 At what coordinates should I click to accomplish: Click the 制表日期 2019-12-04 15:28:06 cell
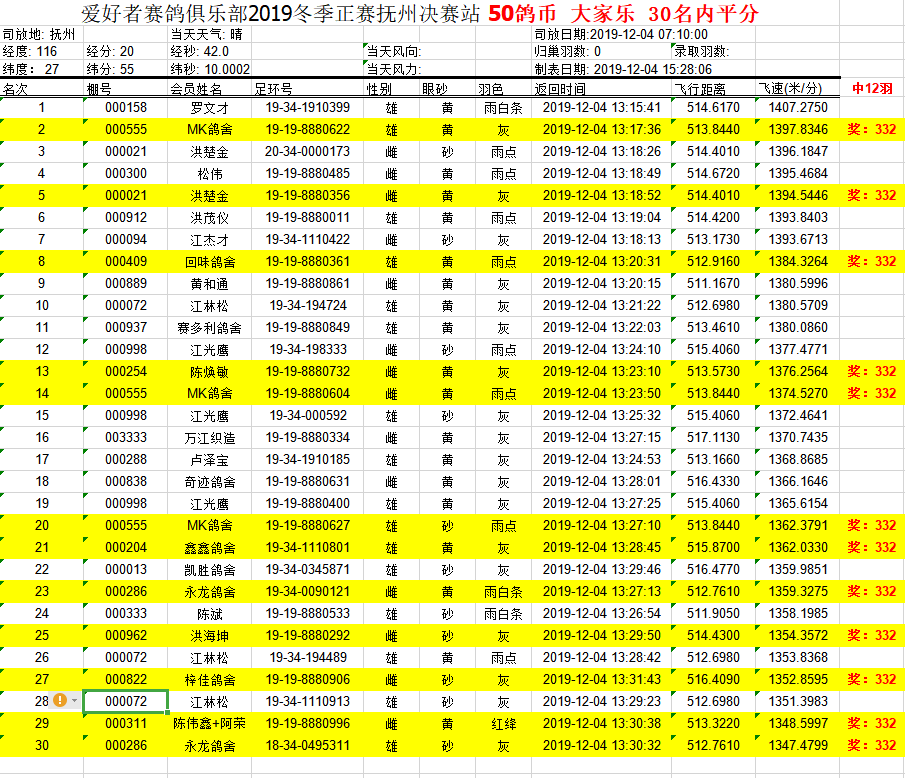pyautogui.click(x=623, y=69)
